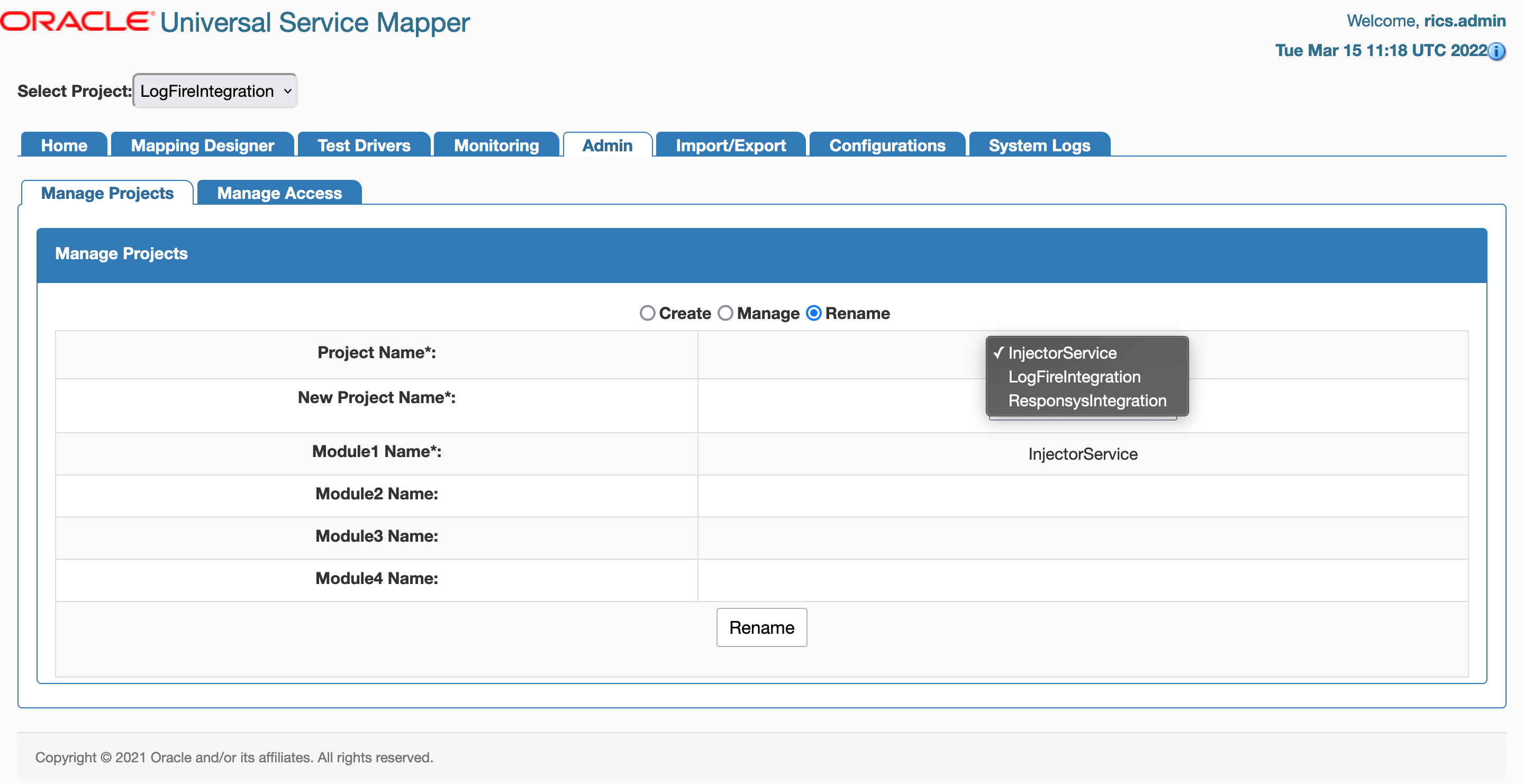This screenshot has width=1524, height=784.
Task: Open the Import/Export tab
Action: (731, 145)
